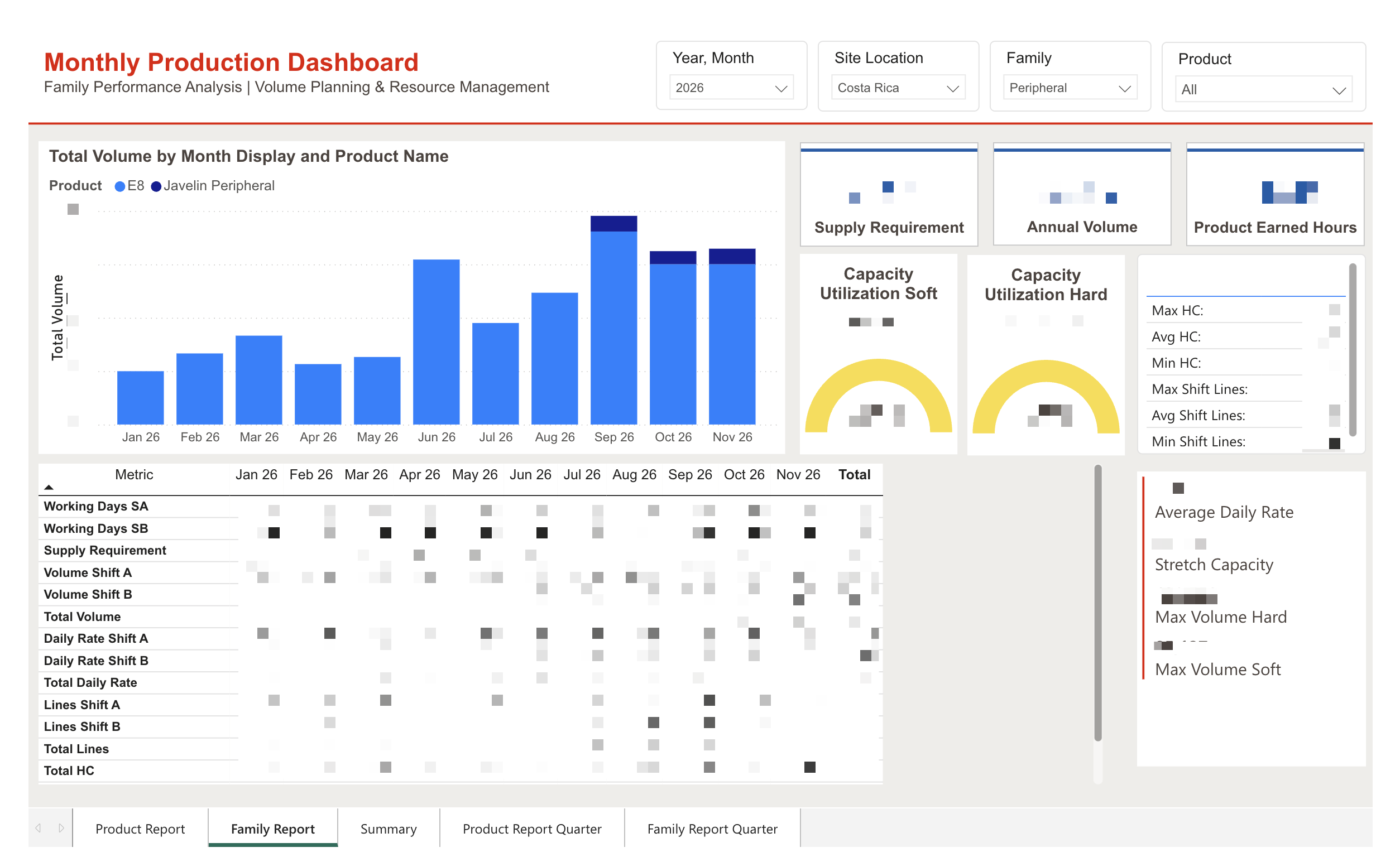Click the Max Volume Hard card label

coord(1220,617)
